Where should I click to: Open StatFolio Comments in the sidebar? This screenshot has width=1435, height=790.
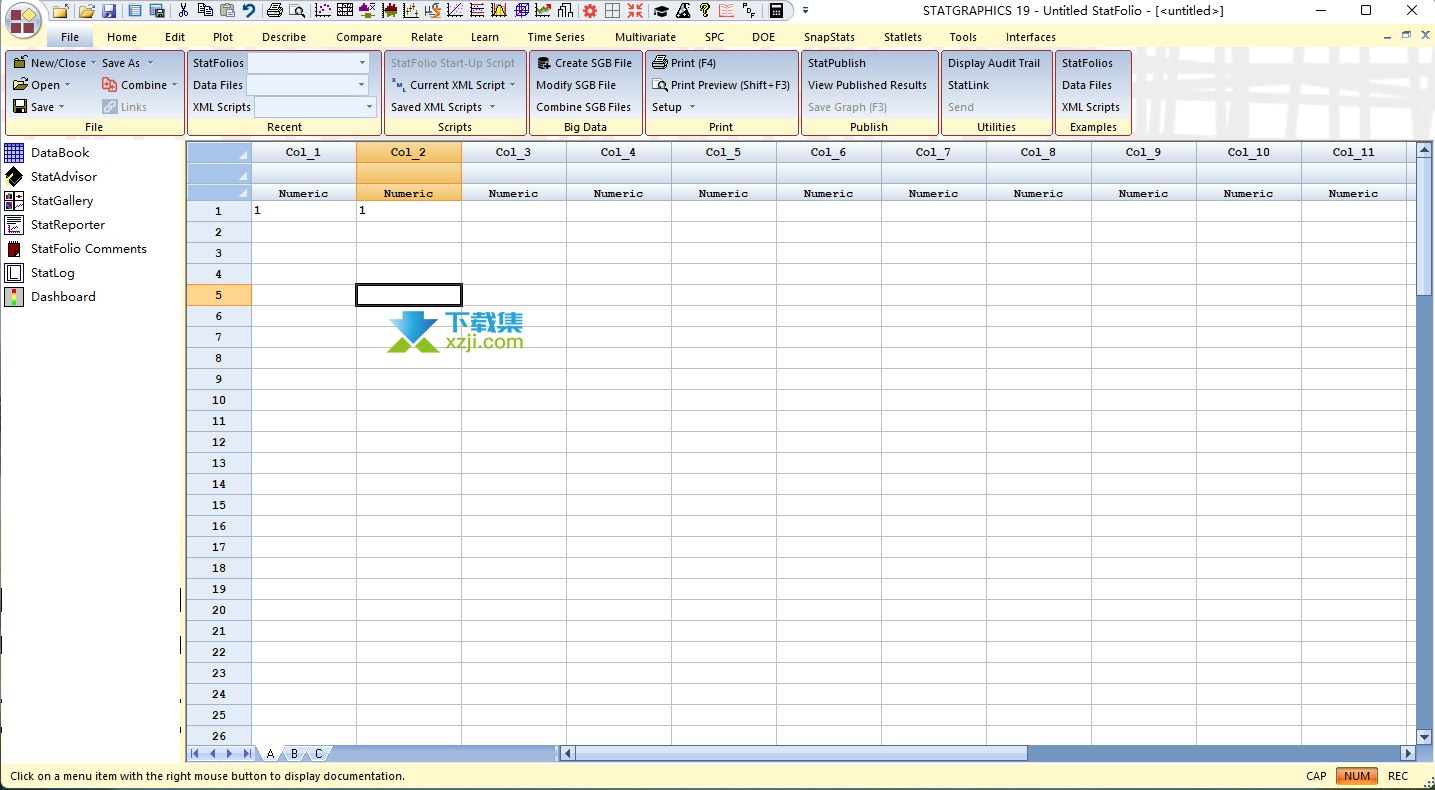point(89,249)
